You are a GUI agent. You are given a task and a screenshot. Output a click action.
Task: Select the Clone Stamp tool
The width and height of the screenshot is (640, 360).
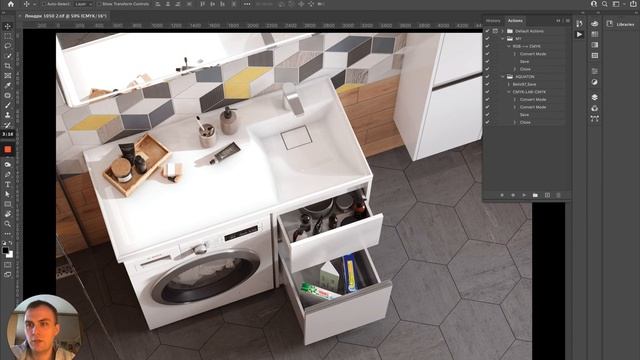pos(7,115)
